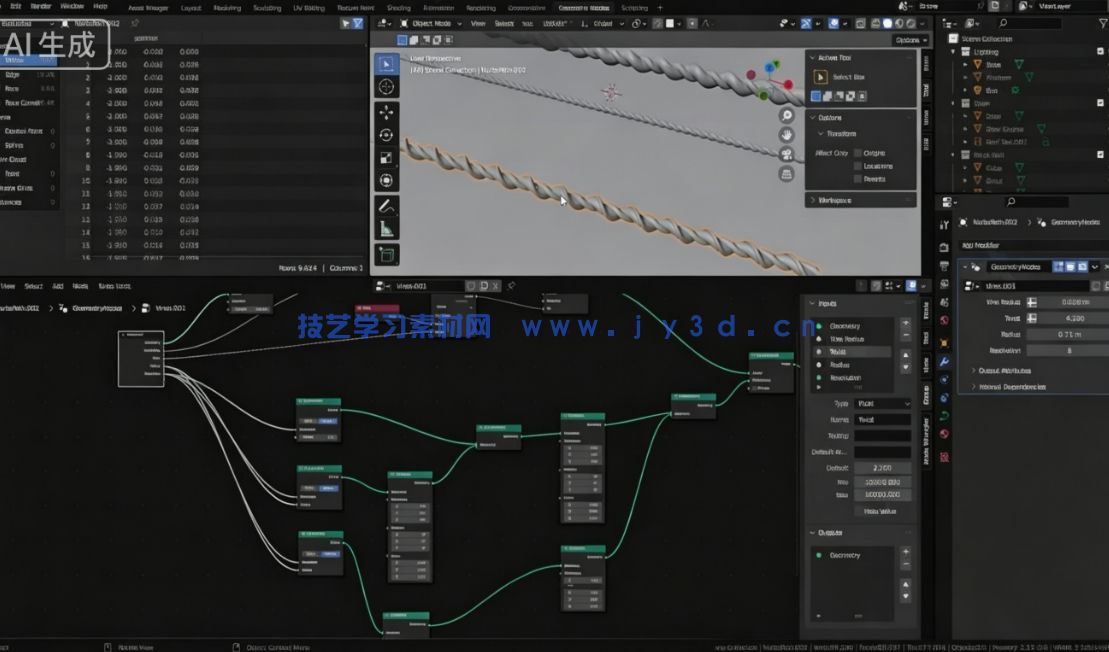Viewport: 1109px width, 652px height.
Task: Select the Measure tool in the viewport toolbar
Action: point(387,226)
